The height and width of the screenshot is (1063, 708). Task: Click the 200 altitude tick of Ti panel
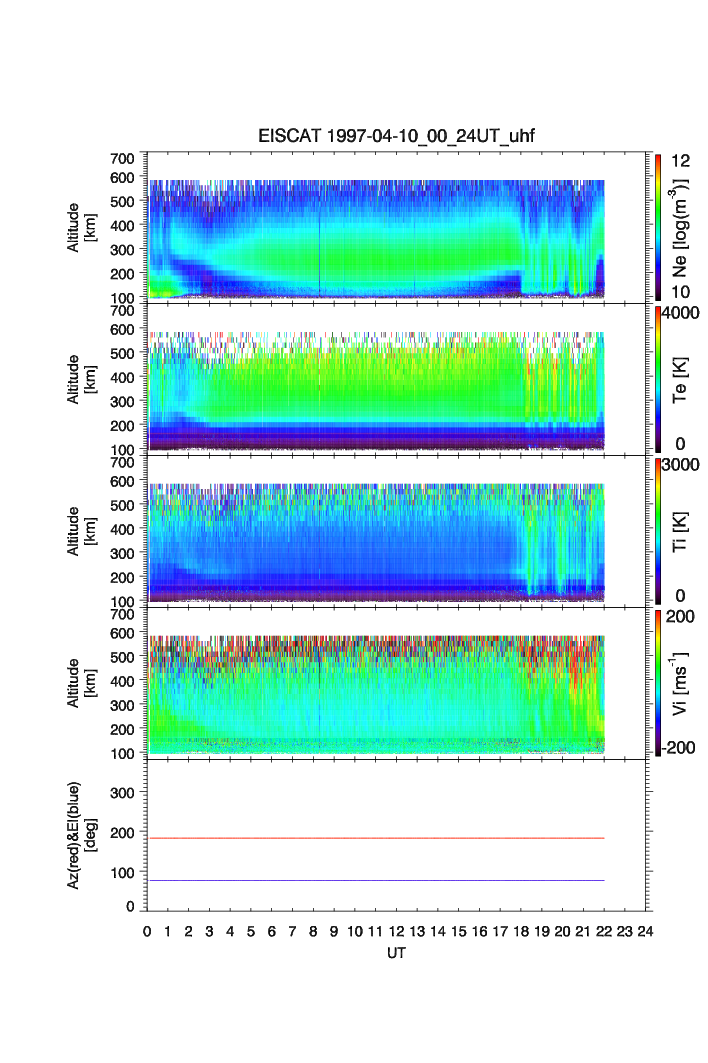pos(122,578)
